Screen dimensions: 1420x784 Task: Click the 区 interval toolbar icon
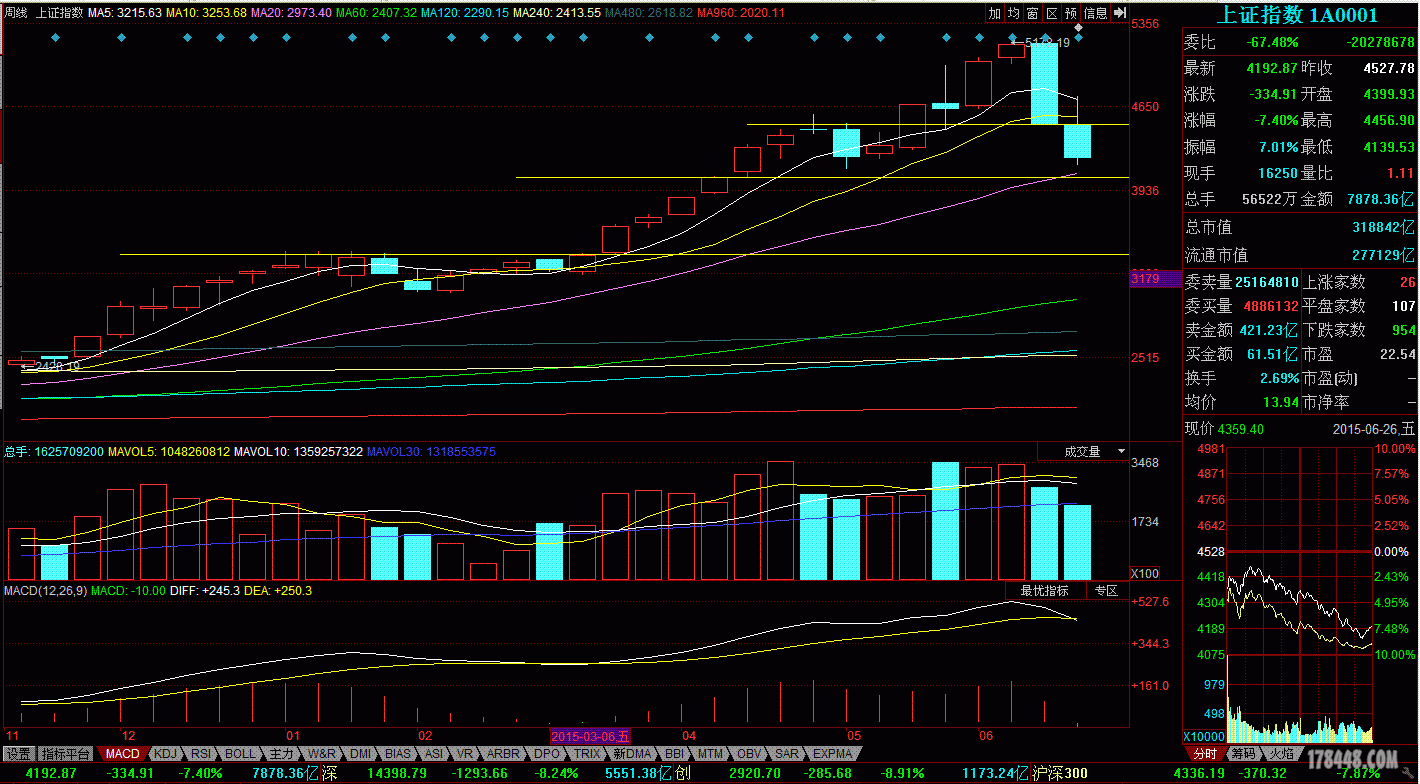click(x=1051, y=13)
